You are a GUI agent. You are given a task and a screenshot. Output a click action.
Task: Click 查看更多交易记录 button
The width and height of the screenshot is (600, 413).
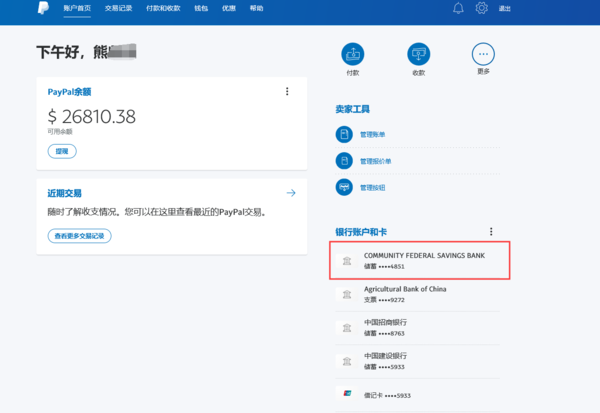(x=80, y=236)
